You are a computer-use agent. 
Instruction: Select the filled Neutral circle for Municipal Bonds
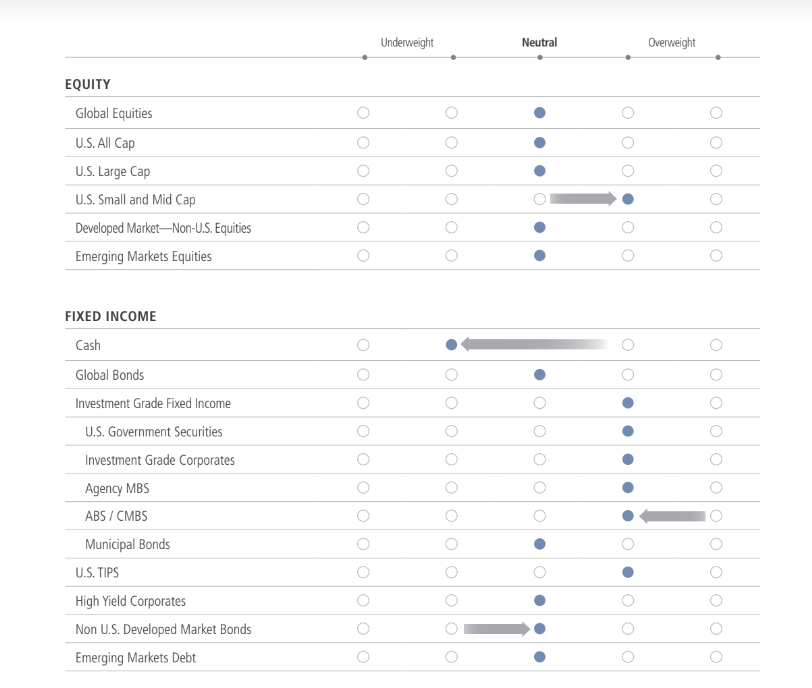point(540,544)
